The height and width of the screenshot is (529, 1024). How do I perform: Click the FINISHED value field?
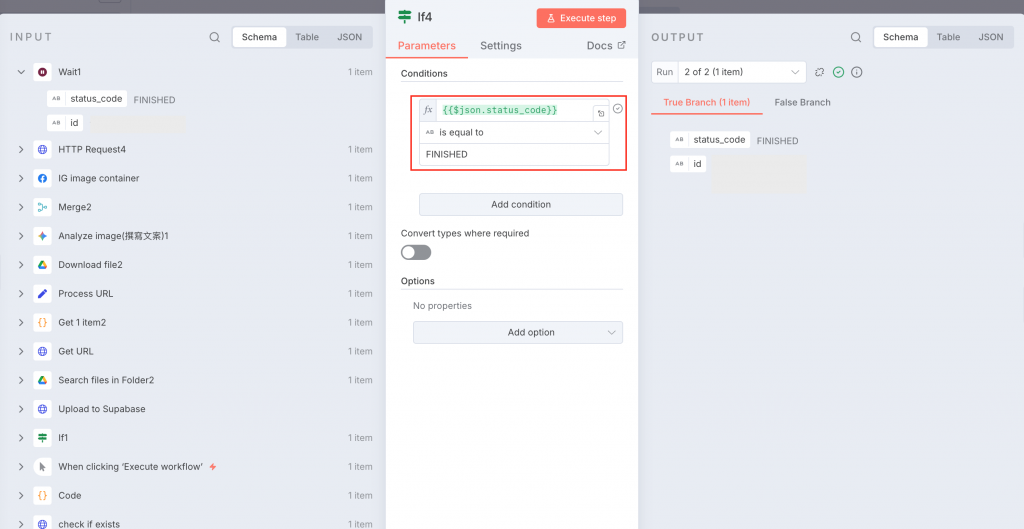click(x=514, y=155)
